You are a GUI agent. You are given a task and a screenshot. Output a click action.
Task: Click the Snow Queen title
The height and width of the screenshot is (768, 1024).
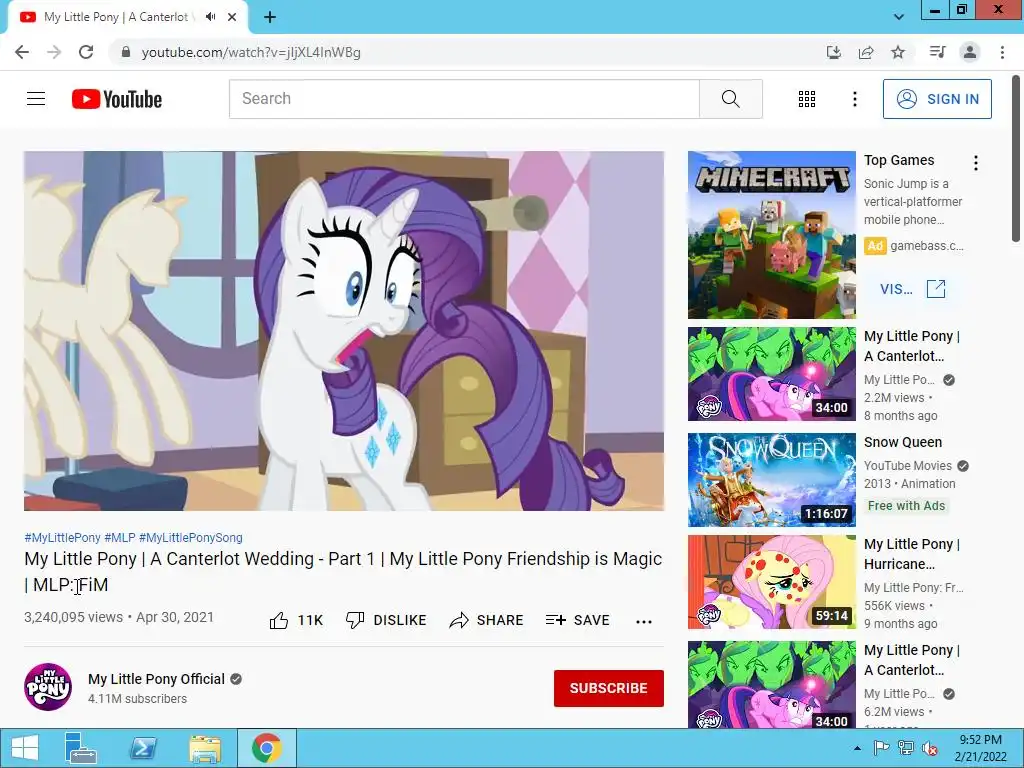[x=903, y=442]
